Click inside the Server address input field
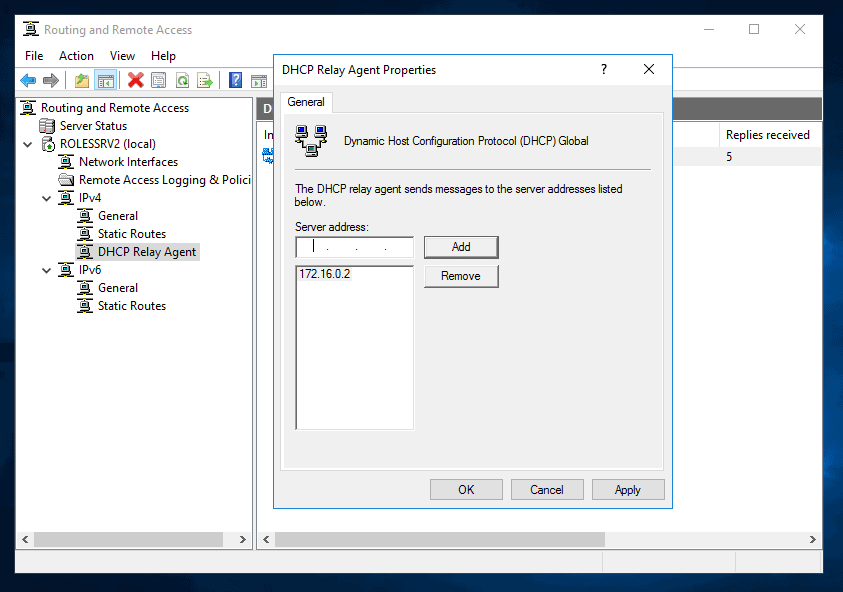The image size is (843, 592). coord(355,247)
